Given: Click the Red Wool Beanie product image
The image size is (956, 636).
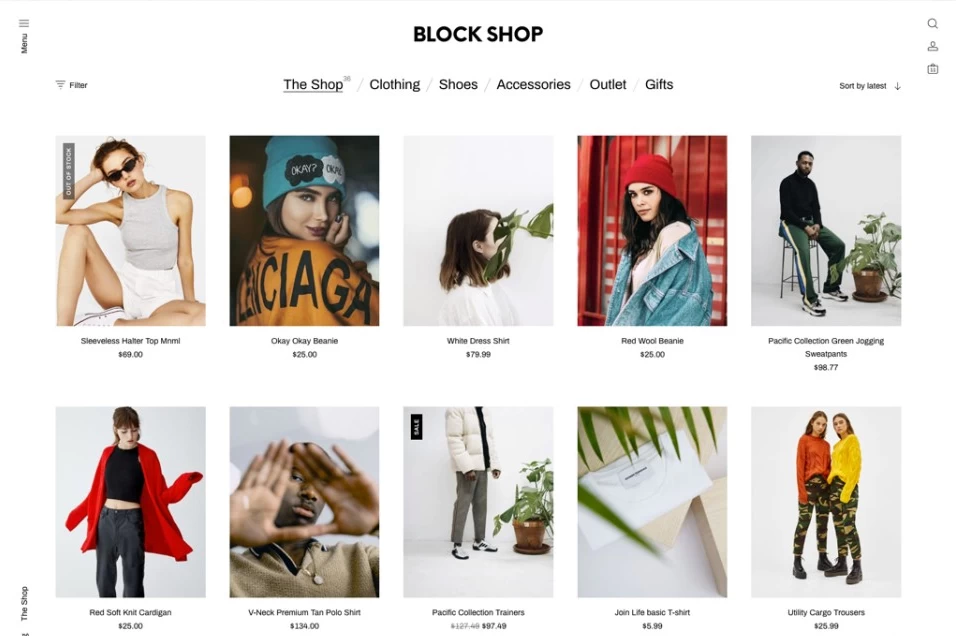Looking at the screenshot, I should [x=652, y=230].
